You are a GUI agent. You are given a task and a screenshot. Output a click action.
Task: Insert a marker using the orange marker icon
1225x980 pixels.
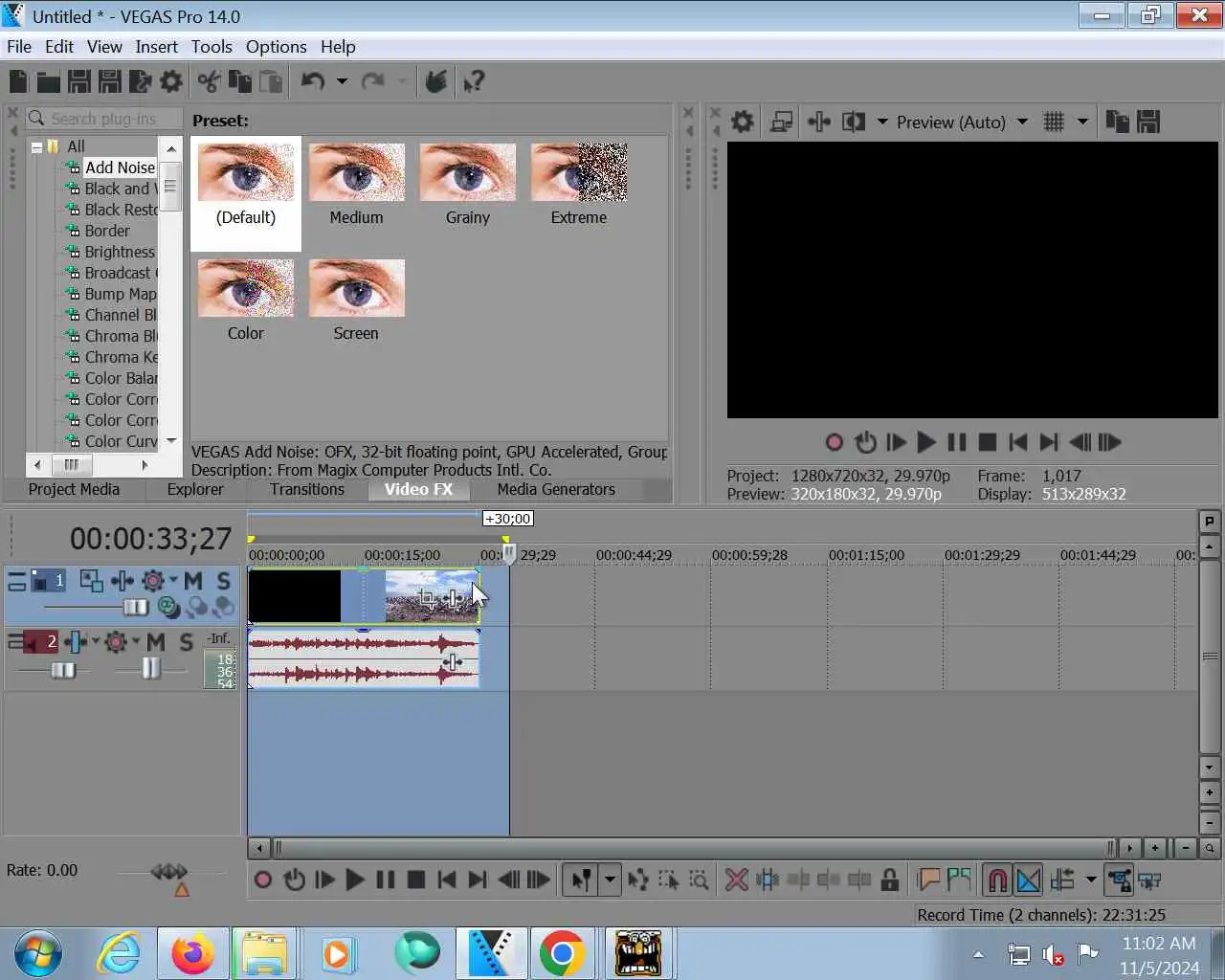(x=928, y=880)
